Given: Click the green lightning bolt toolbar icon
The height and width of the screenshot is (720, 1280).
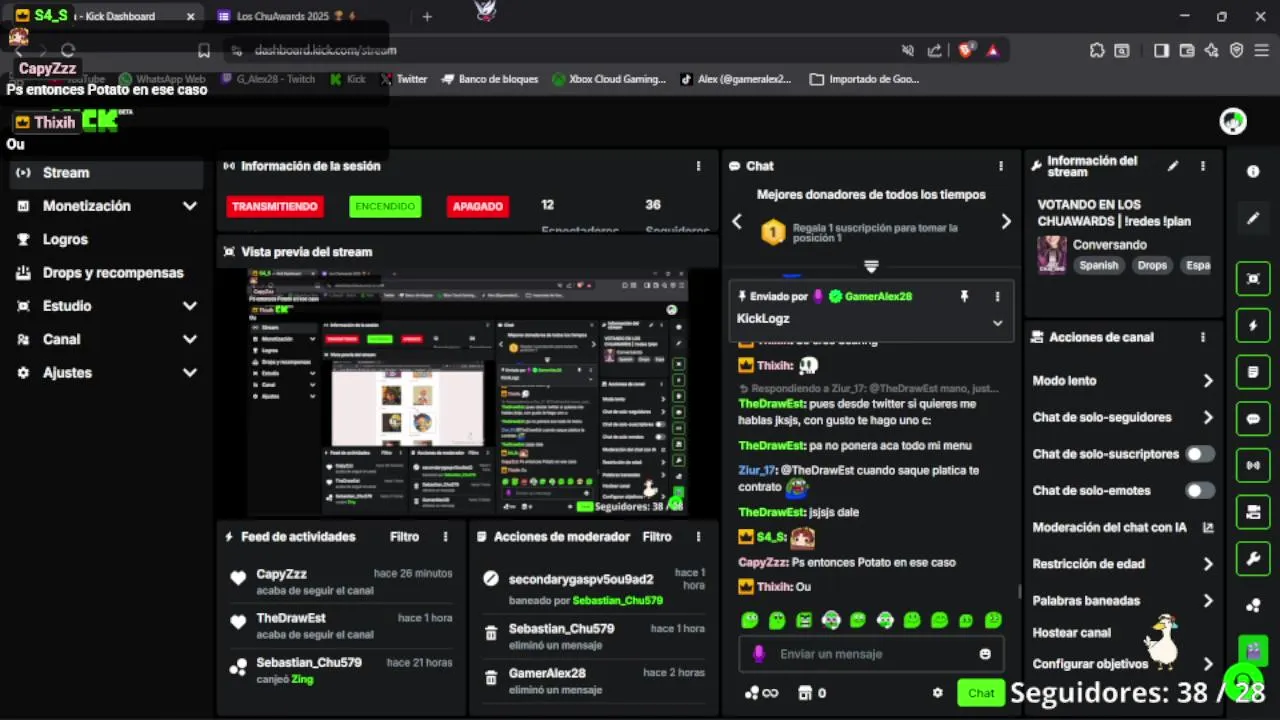Looking at the screenshot, I should (1253, 325).
